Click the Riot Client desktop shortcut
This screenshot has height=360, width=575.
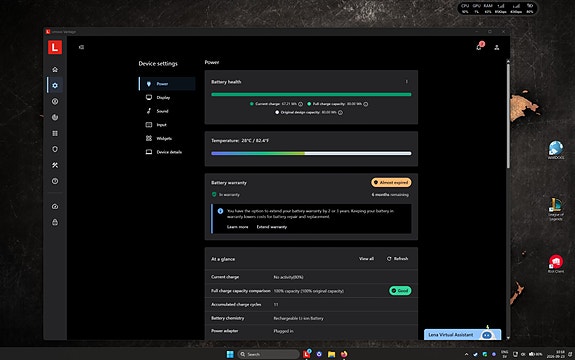tap(556, 264)
